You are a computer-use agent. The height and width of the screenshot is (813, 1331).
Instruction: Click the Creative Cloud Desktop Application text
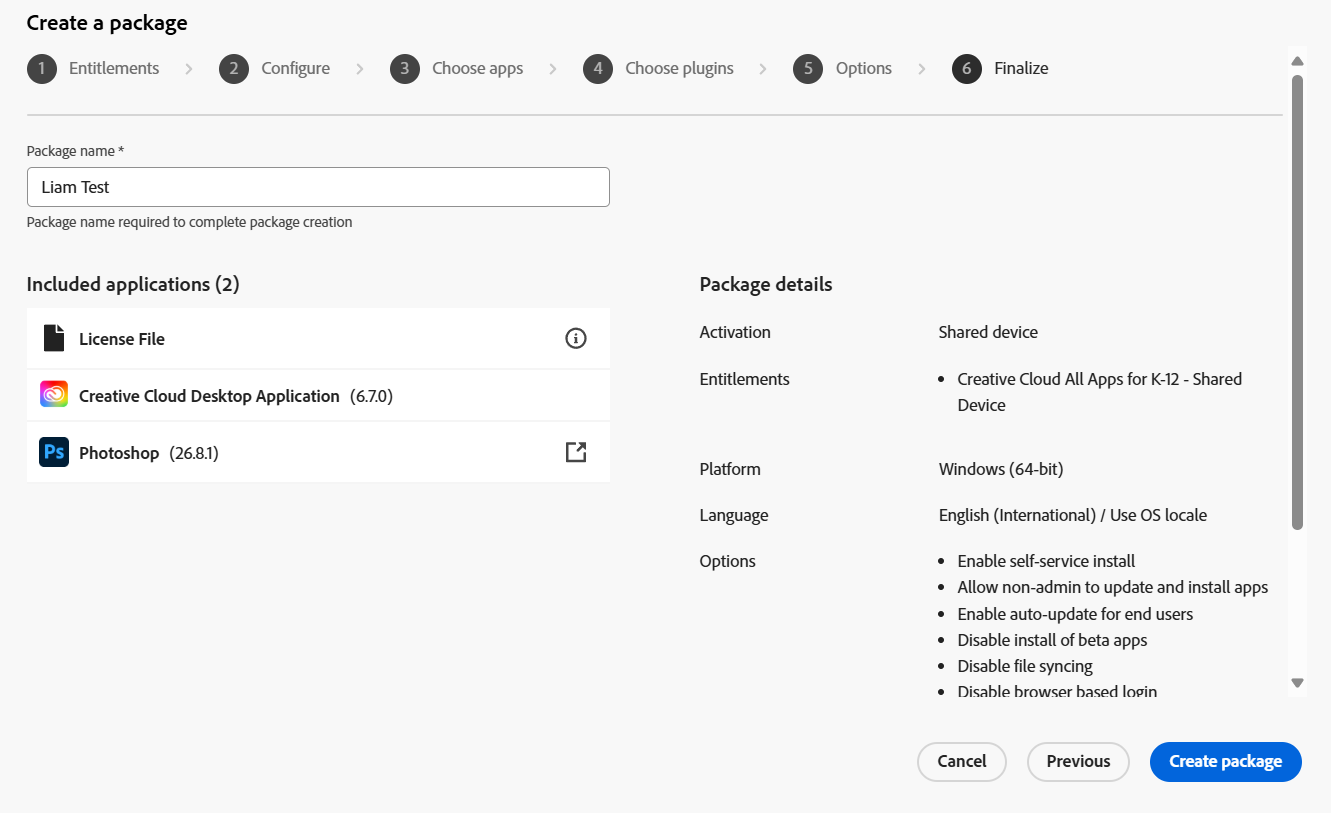209,396
